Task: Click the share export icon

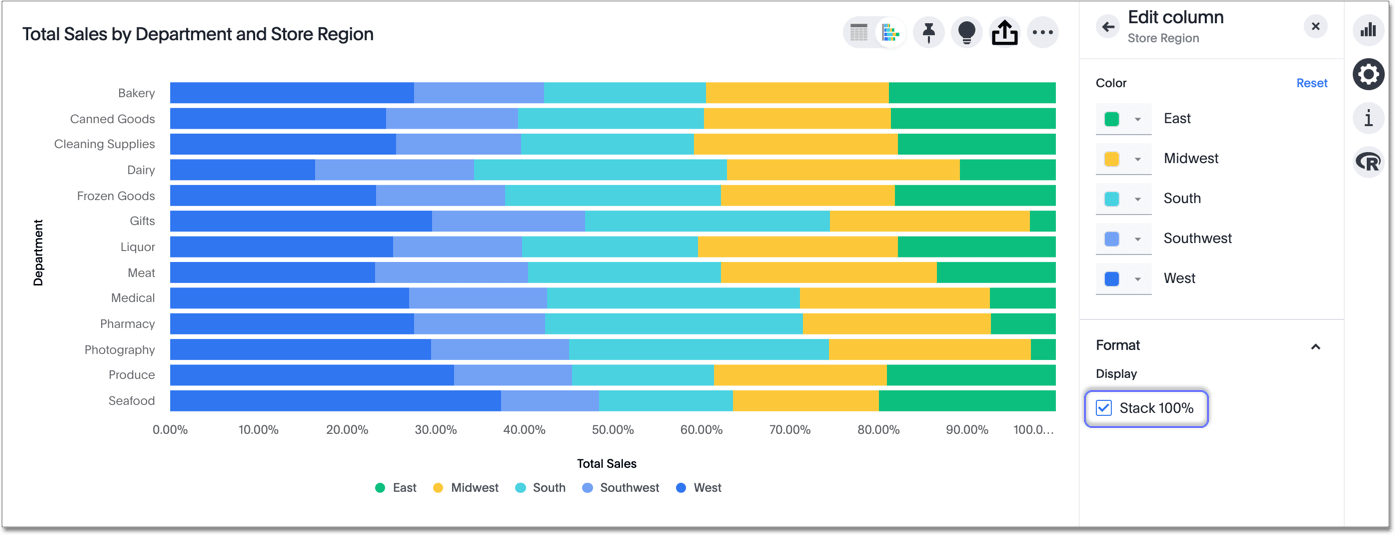Action: [x=1004, y=33]
